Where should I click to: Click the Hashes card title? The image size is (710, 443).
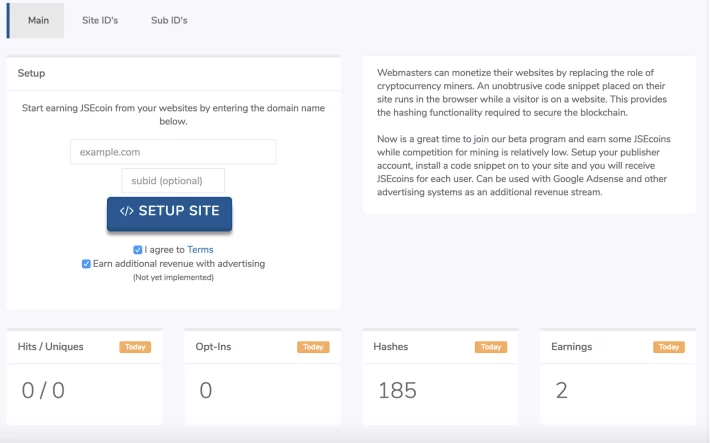pyautogui.click(x=391, y=347)
